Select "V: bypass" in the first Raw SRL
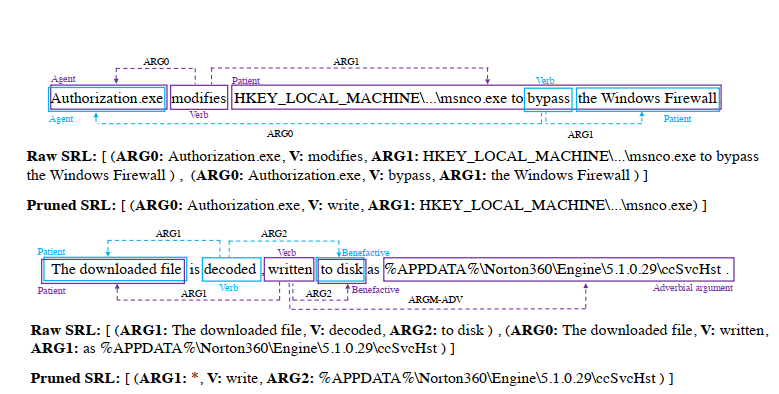 [x=400, y=175]
